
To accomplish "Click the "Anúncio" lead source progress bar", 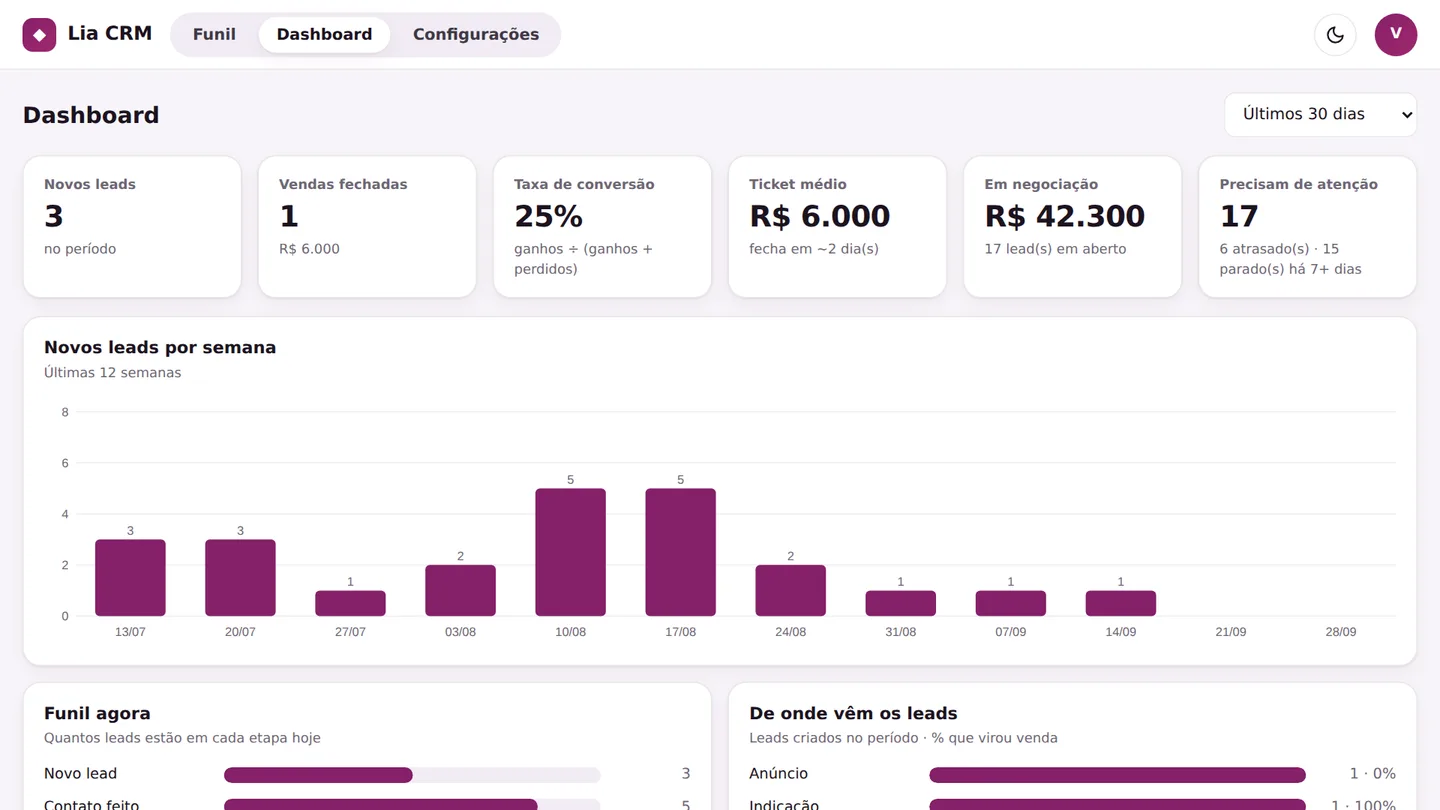I will [x=1117, y=775].
